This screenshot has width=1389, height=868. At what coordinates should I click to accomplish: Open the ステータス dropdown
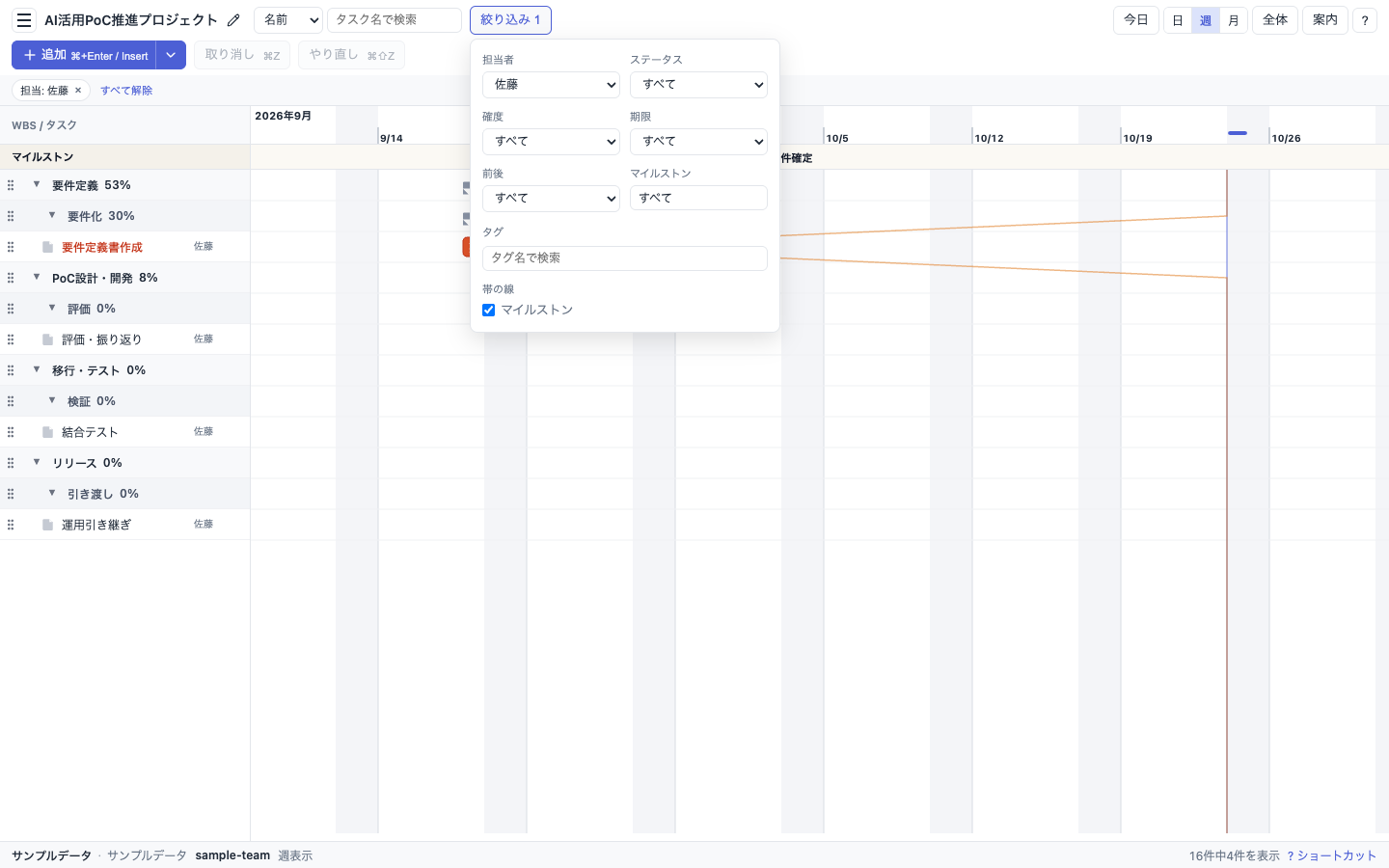tap(698, 85)
